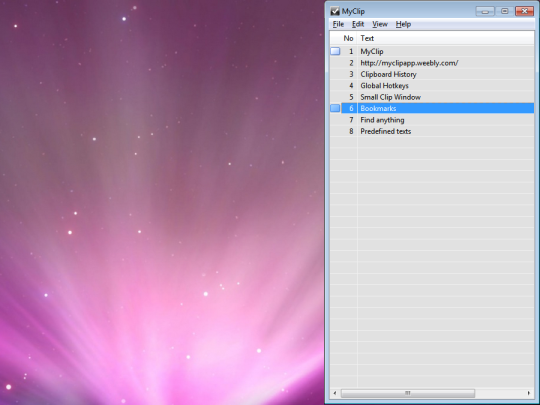The width and height of the screenshot is (540, 405).
Task: Click row number 7 in the No column
Action: point(351,120)
